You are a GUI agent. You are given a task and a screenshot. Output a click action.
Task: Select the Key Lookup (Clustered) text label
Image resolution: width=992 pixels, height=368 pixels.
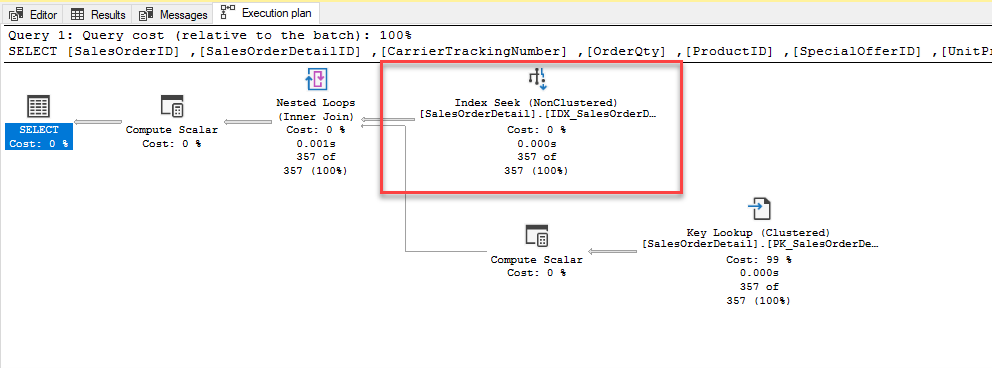pos(758,233)
